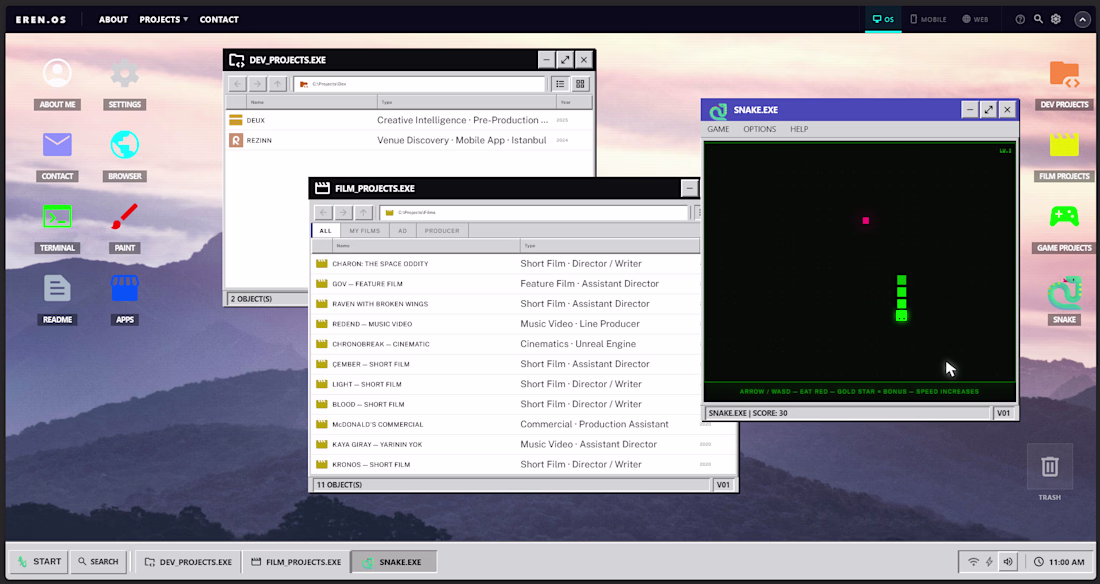Viewport: 1100px width, 584px height.
Task: Click the volume icon in the system tray
Action: (x=1008, y=562)
